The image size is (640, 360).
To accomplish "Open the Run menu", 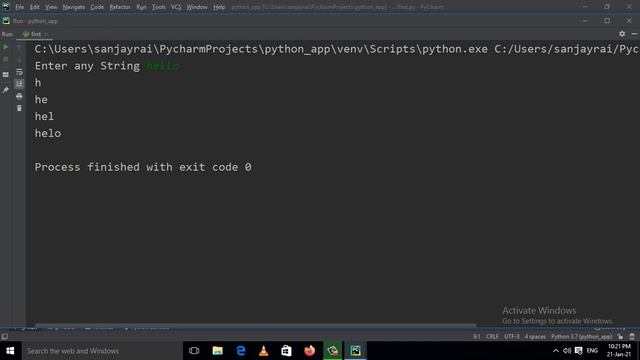I will pyautogui.click(x=141, y=7).
